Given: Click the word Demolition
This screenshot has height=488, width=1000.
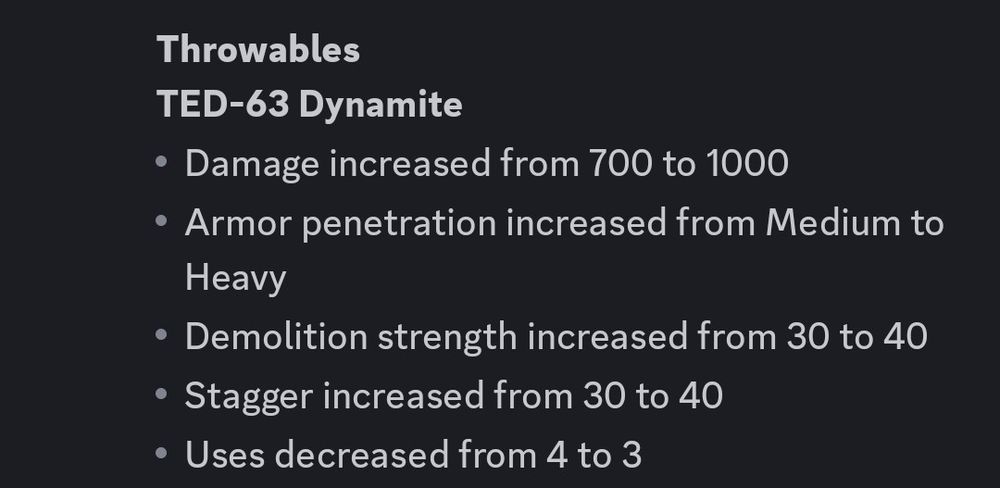Looking at the screenshot, I should (276, 336).
